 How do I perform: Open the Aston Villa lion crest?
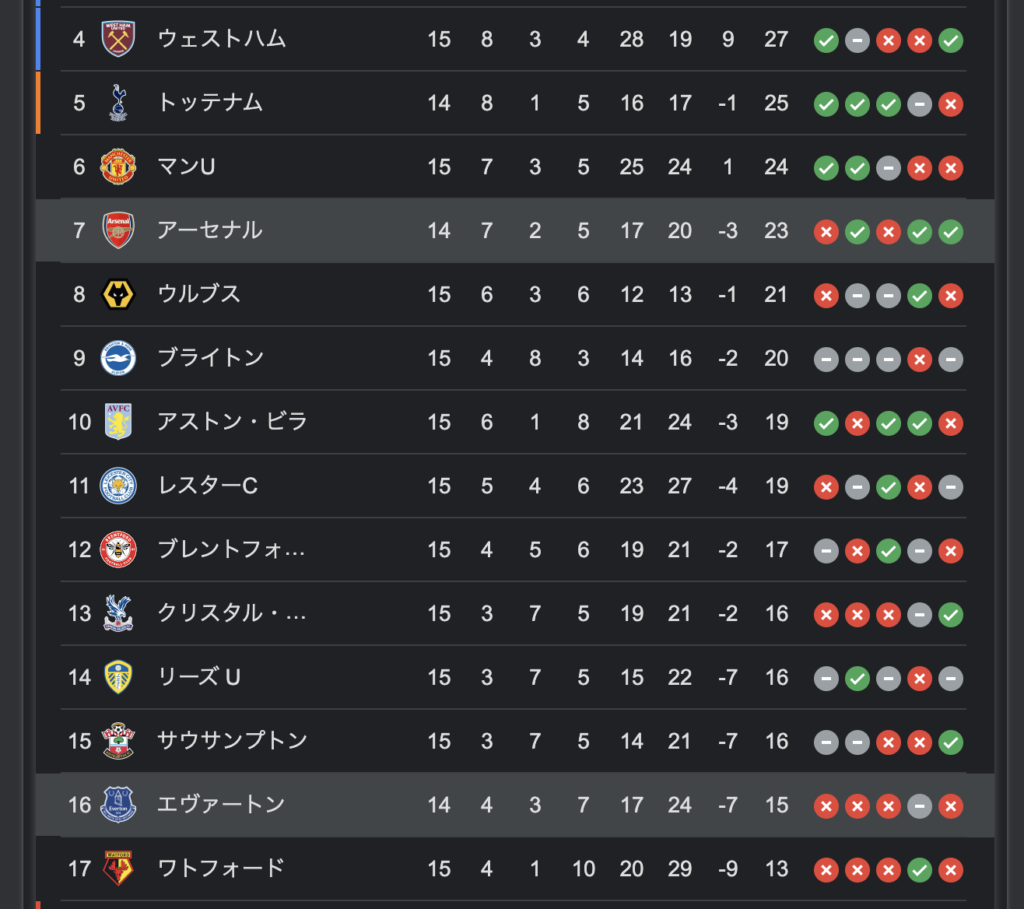click(118, 421)
